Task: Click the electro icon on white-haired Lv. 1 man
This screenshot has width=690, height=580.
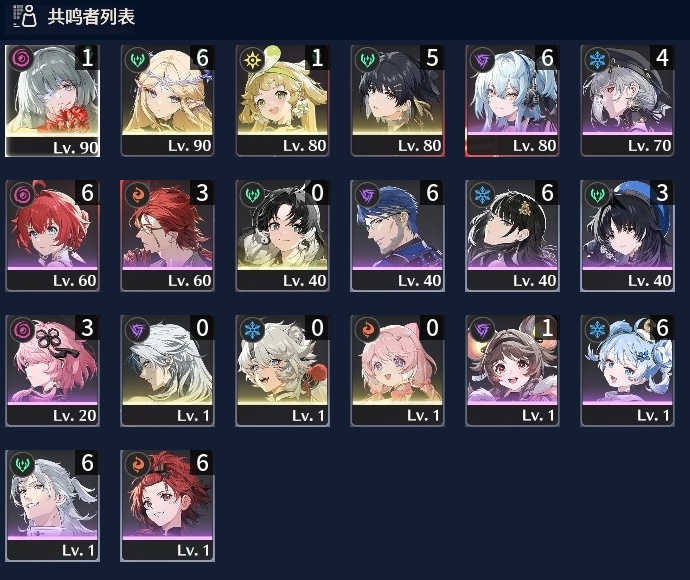Action: point(137,330)
